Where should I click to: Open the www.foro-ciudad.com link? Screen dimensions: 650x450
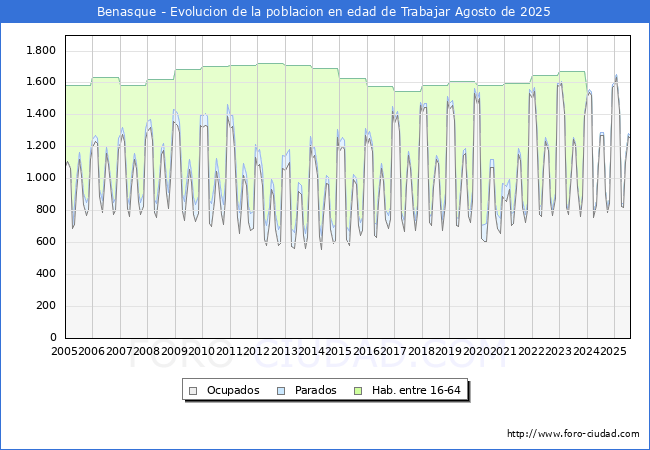[573, 434]
